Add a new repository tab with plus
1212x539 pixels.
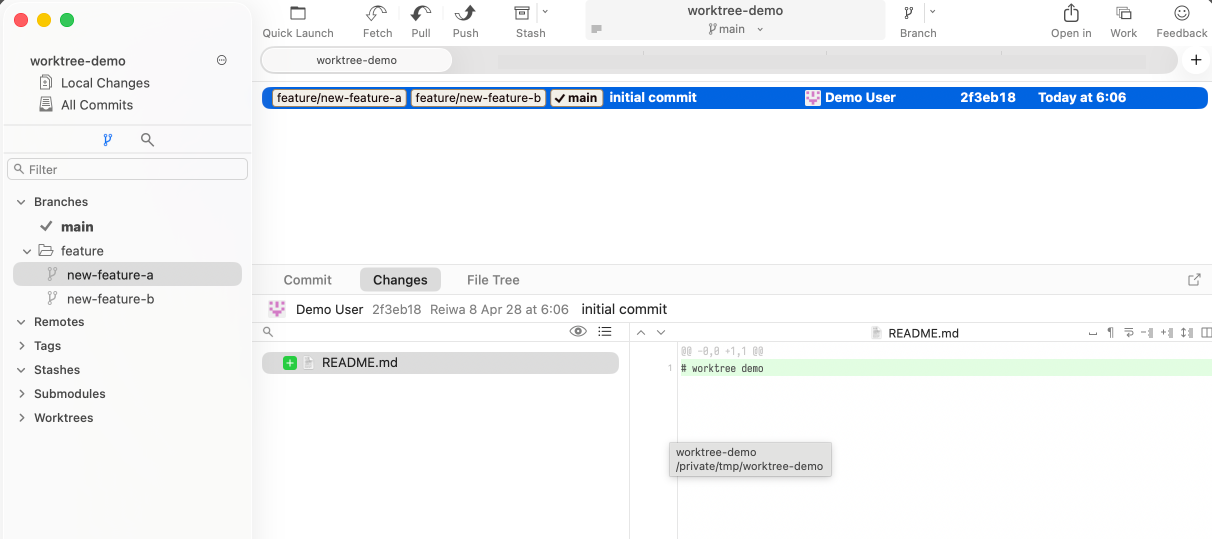tap(1196, 60)
